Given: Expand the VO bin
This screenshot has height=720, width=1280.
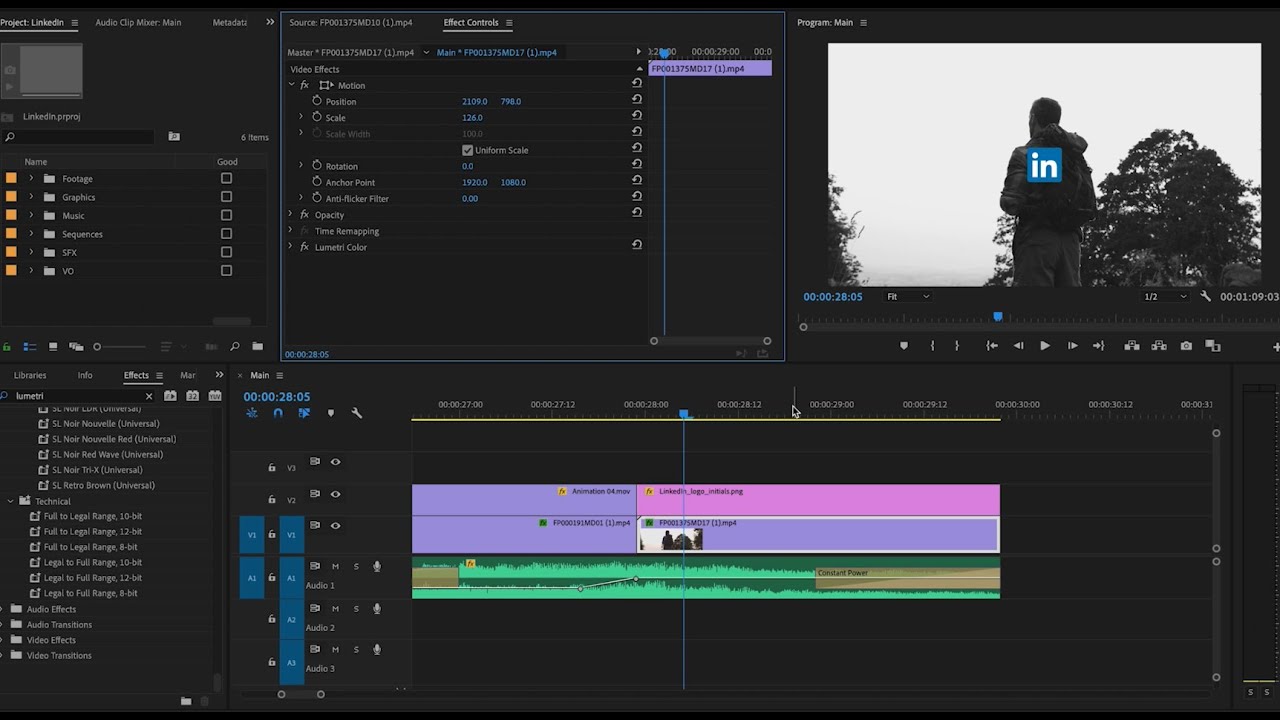Looking at the screenshot, I should (31, 271).
